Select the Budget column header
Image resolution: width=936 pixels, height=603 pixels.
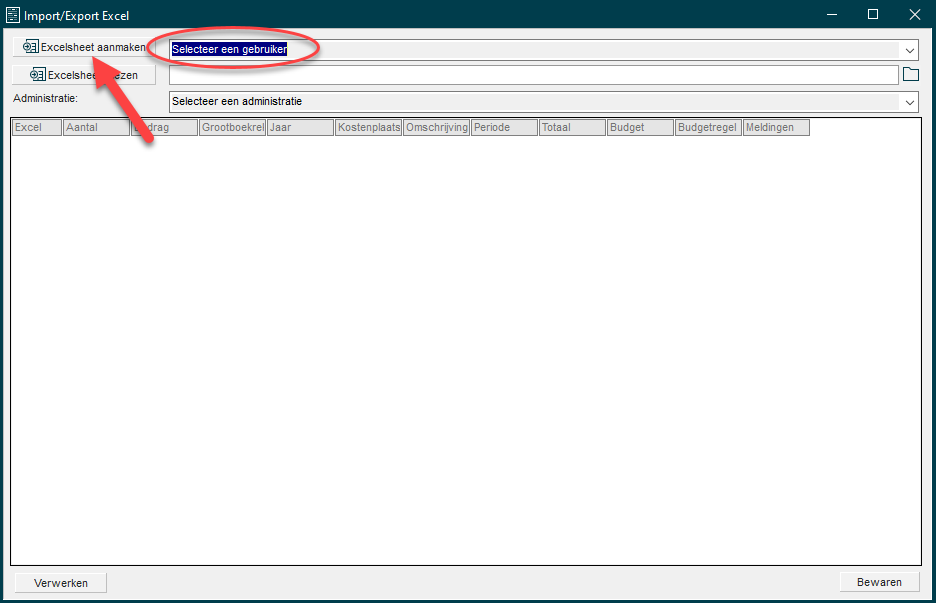click(640, 128)
